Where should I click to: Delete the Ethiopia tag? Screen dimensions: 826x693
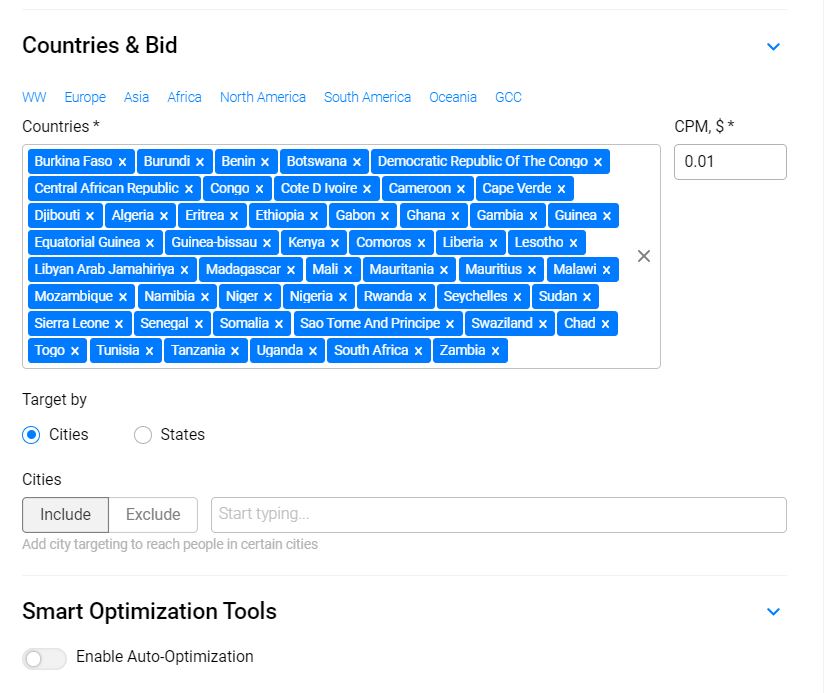click(314, 216)
